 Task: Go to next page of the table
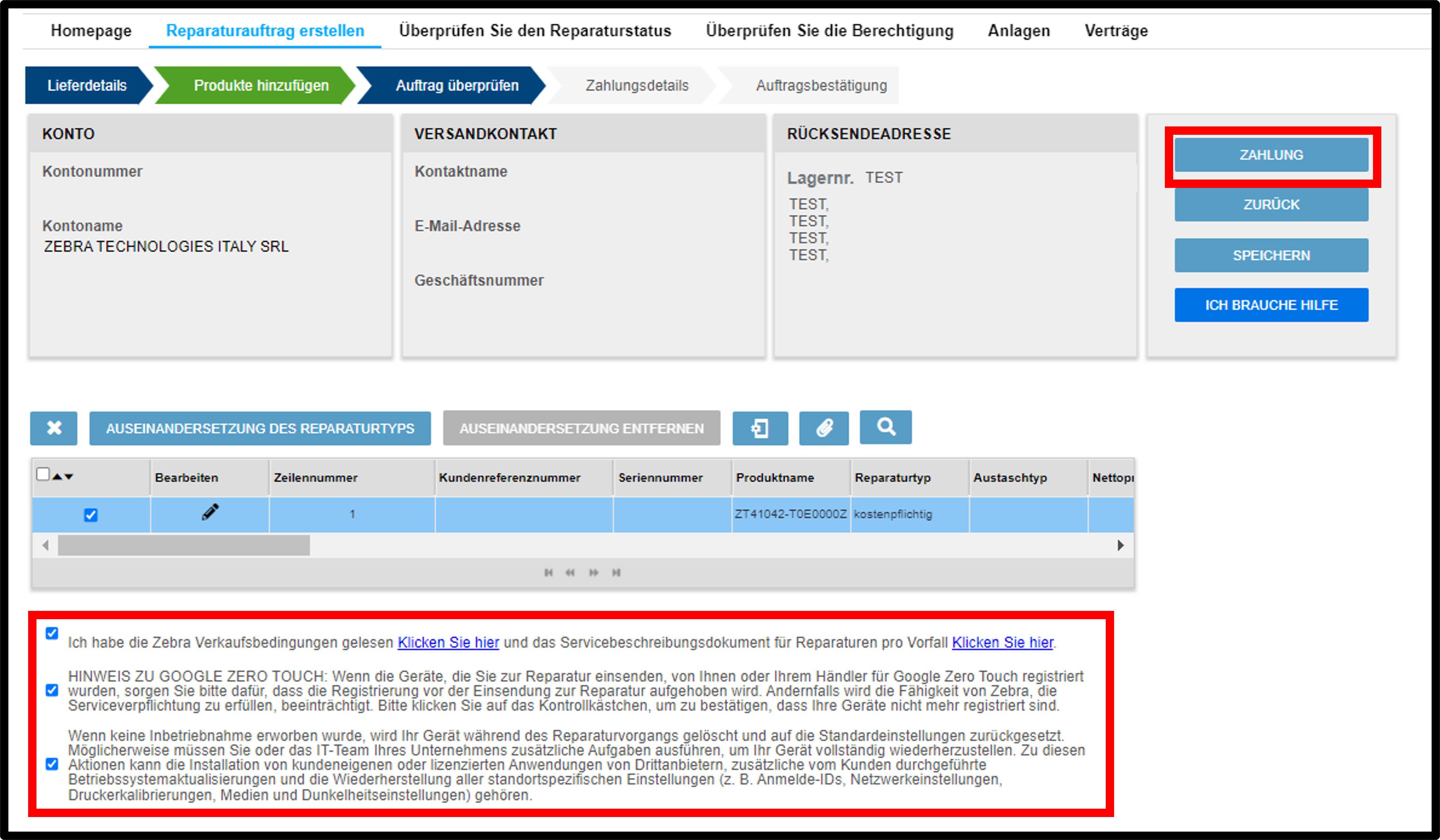[594, 572]
